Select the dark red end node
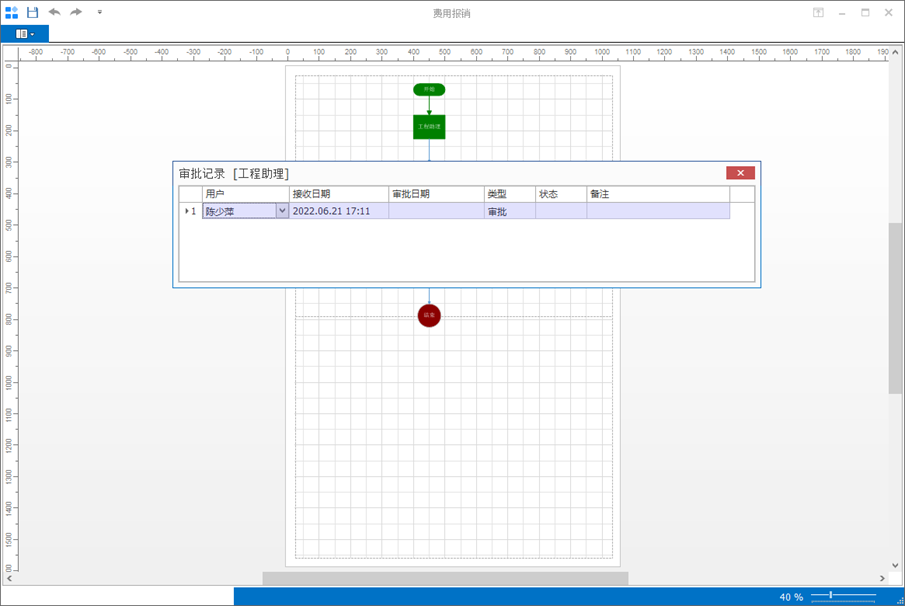Image resolution: width=905 pixels, height=606 pixels. point(429,315)
